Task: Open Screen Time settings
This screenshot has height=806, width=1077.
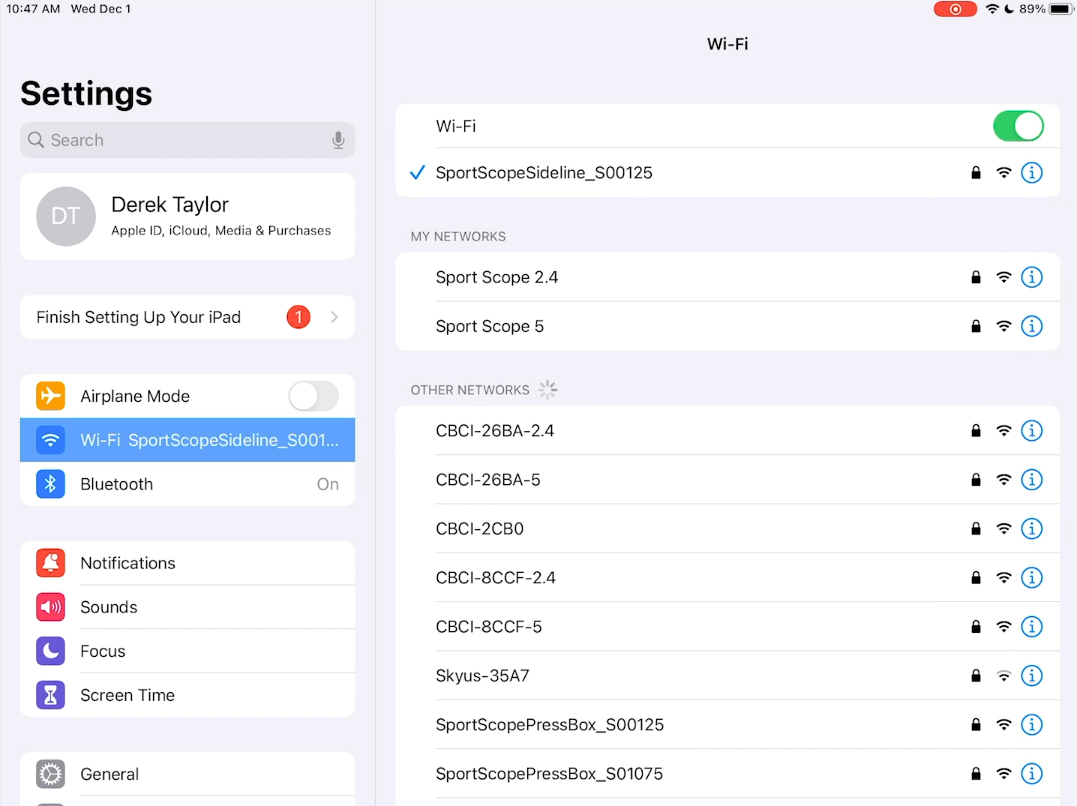Action: [x=188, y=695]
